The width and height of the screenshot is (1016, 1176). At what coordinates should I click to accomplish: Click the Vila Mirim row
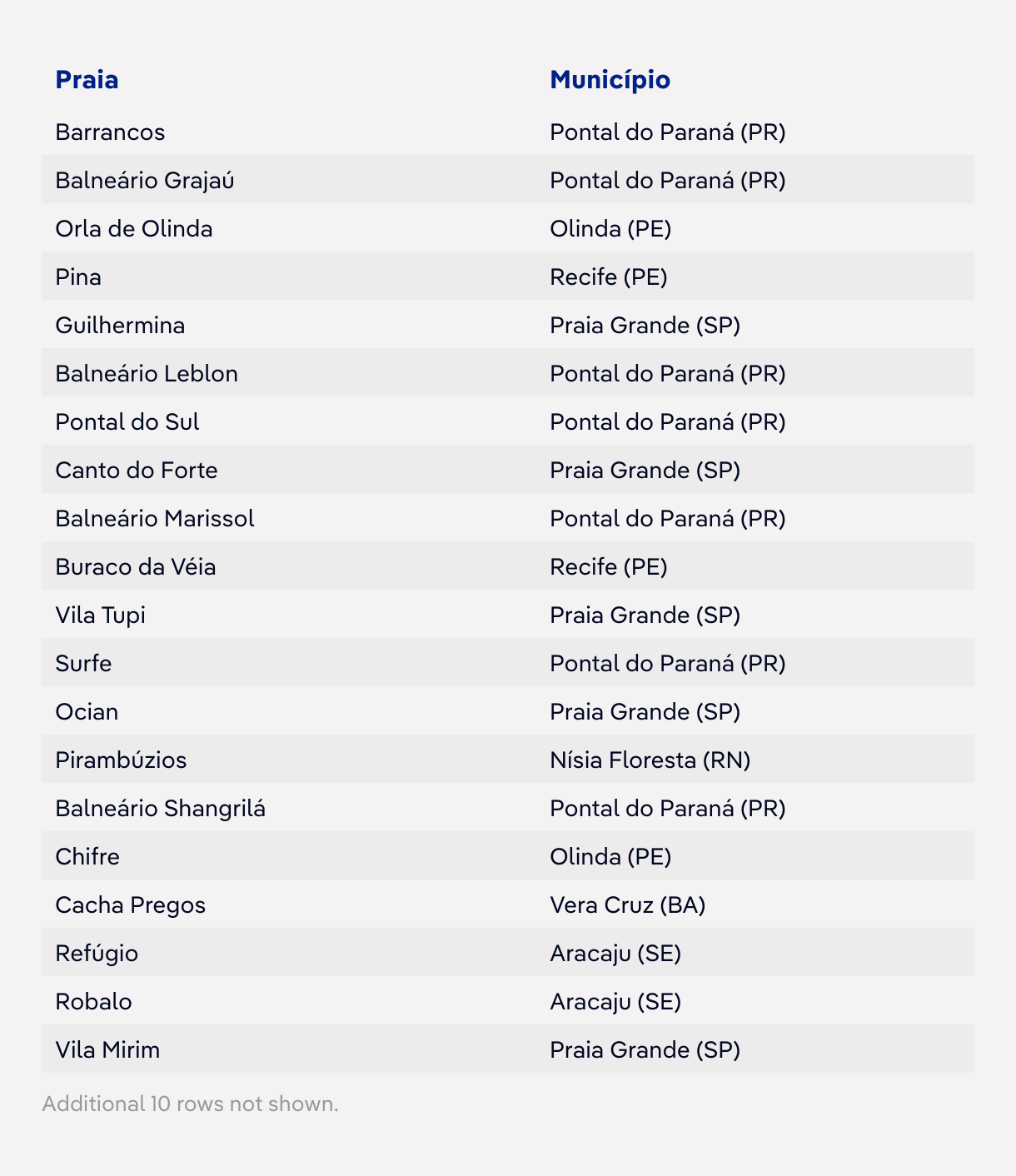(508, 1049)
